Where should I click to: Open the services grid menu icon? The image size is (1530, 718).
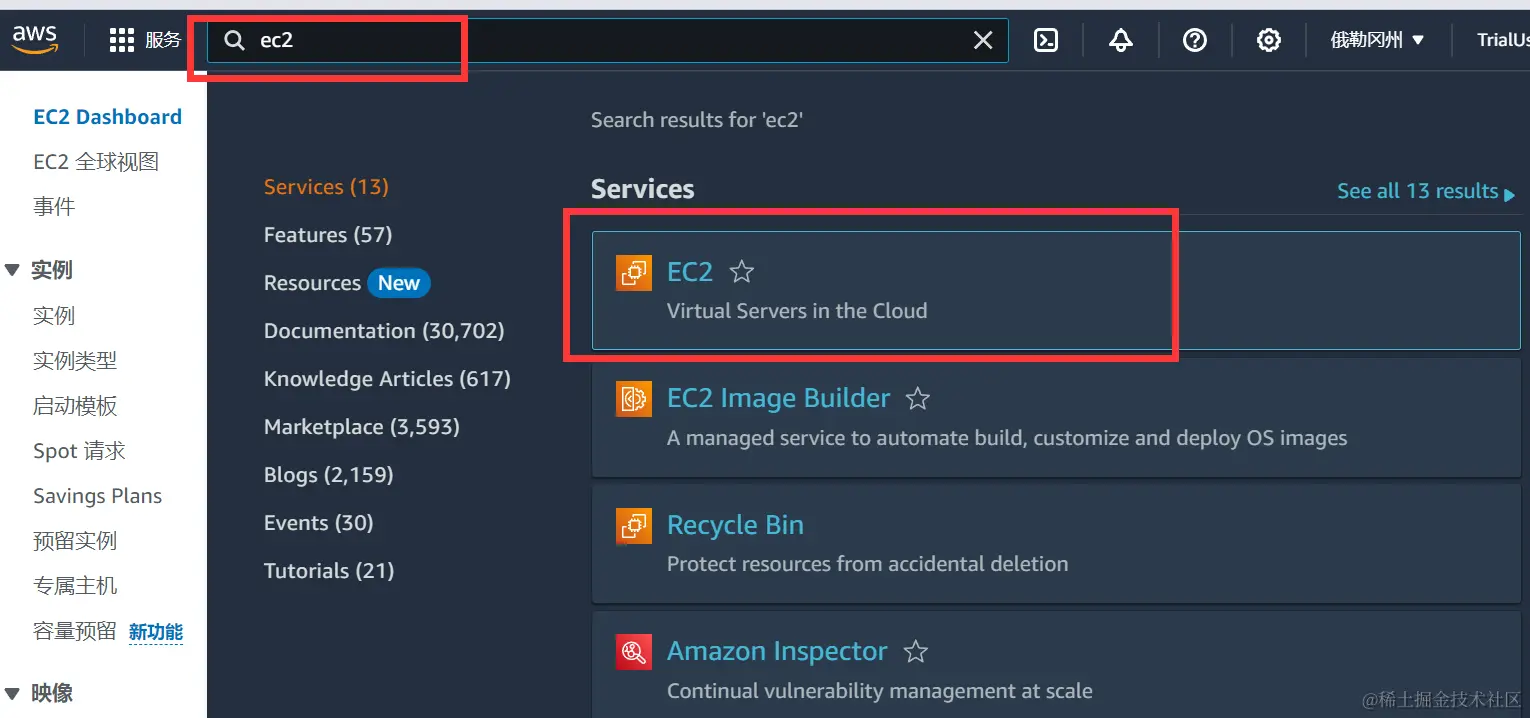click(121, 40)
